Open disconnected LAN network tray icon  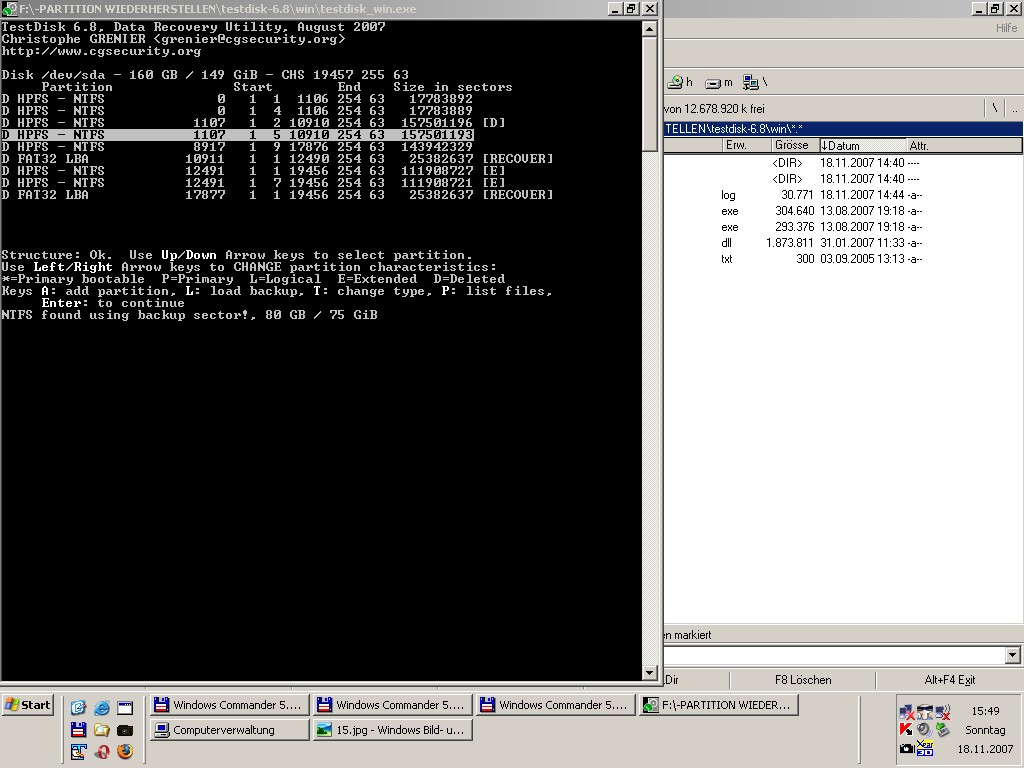906,712
